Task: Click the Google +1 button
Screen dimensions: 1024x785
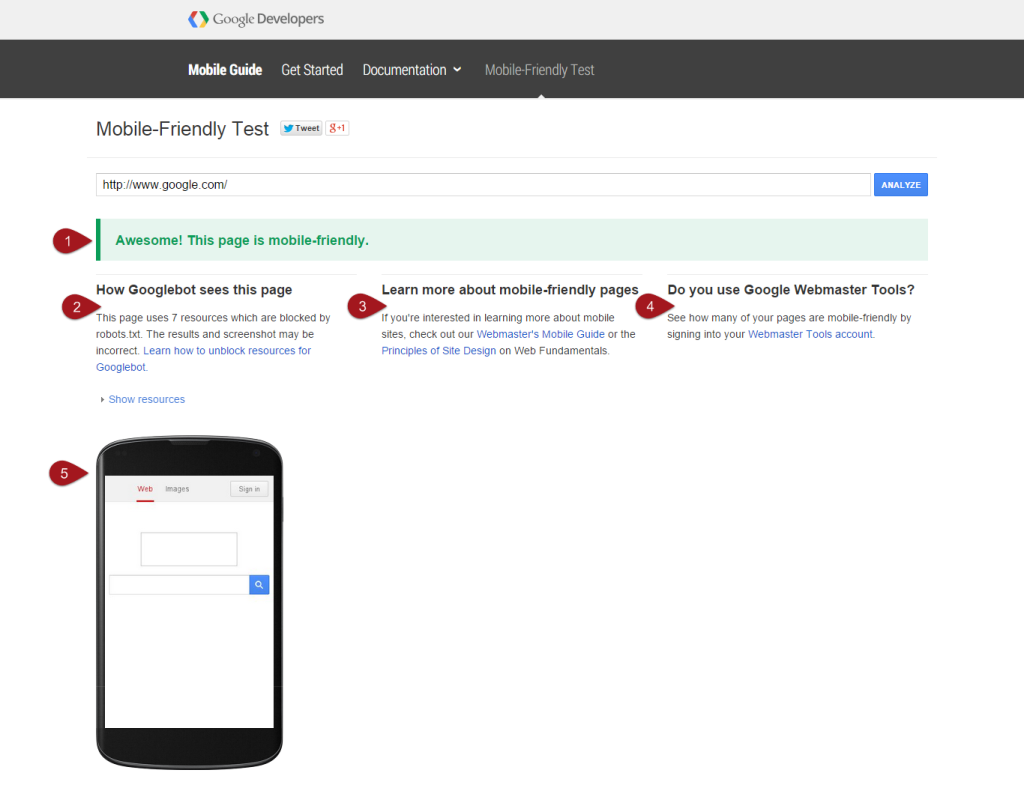Action: tap(337, 128)
